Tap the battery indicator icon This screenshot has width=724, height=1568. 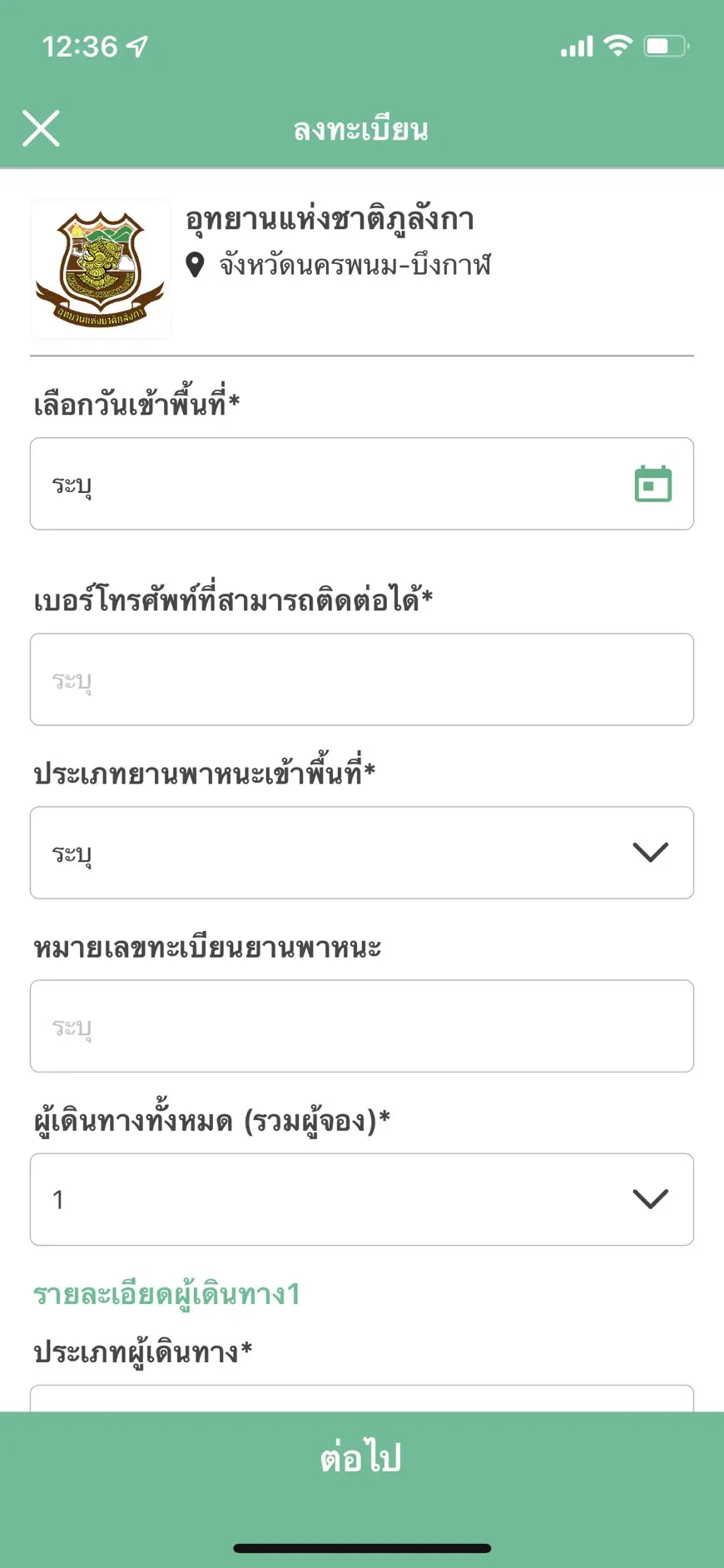coord(666,46)
